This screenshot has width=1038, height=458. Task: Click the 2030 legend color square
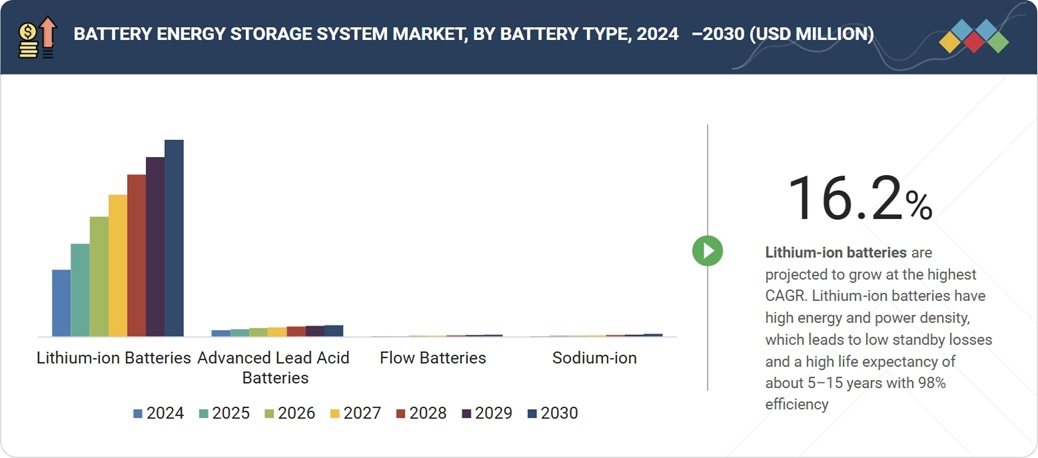(x=532, y=413)
